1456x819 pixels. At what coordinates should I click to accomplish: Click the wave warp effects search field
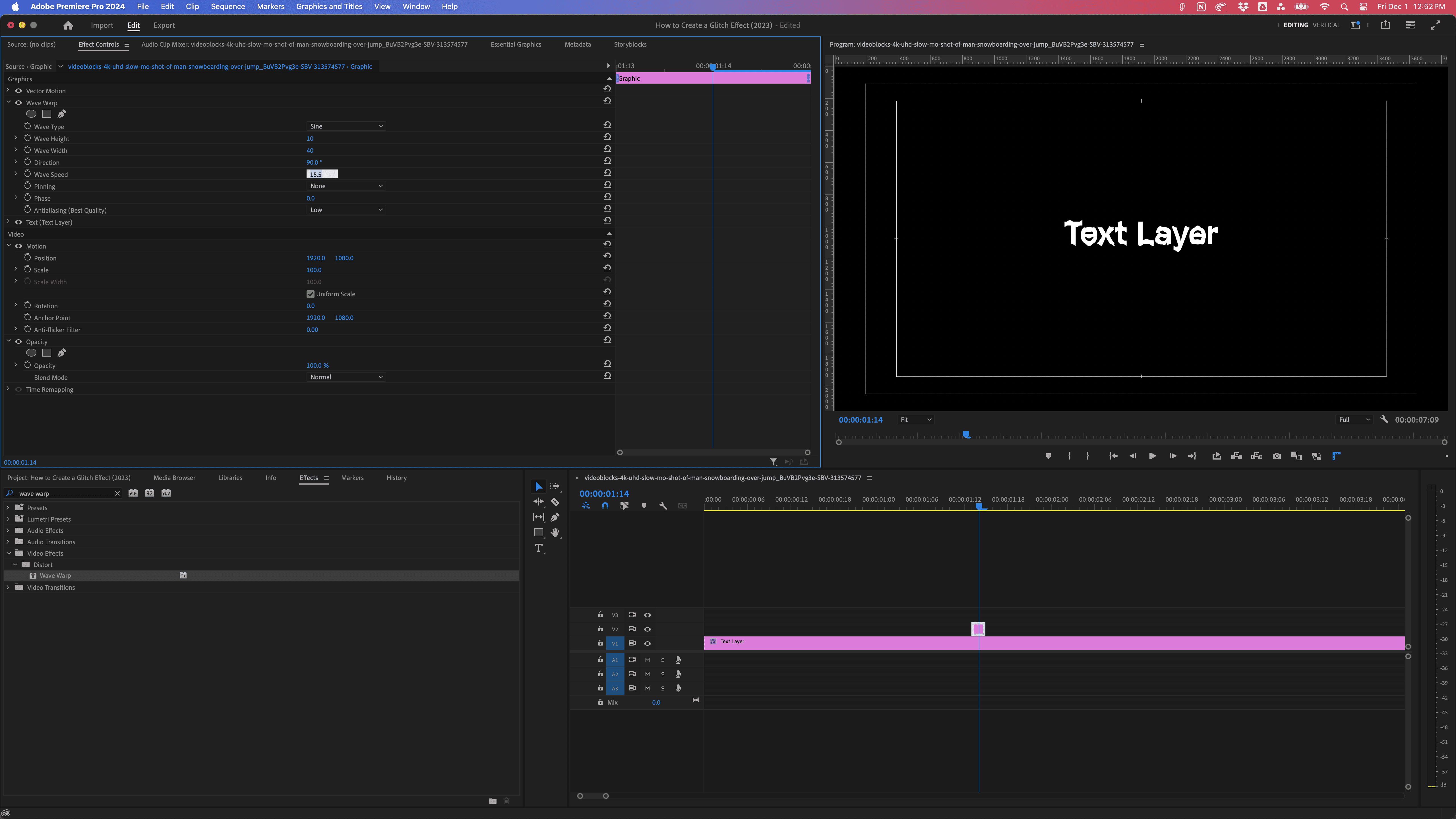pyautogui.click(x=65, y=493)
